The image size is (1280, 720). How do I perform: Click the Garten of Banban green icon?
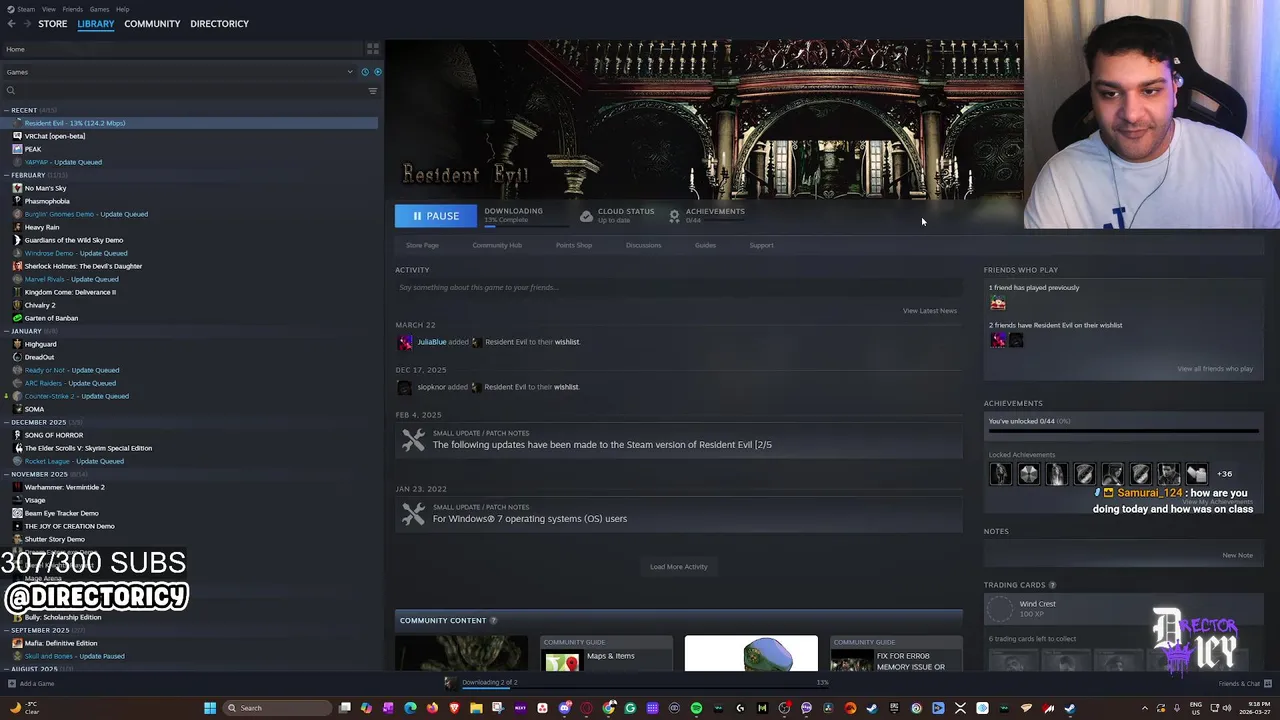tap(17, 318)
